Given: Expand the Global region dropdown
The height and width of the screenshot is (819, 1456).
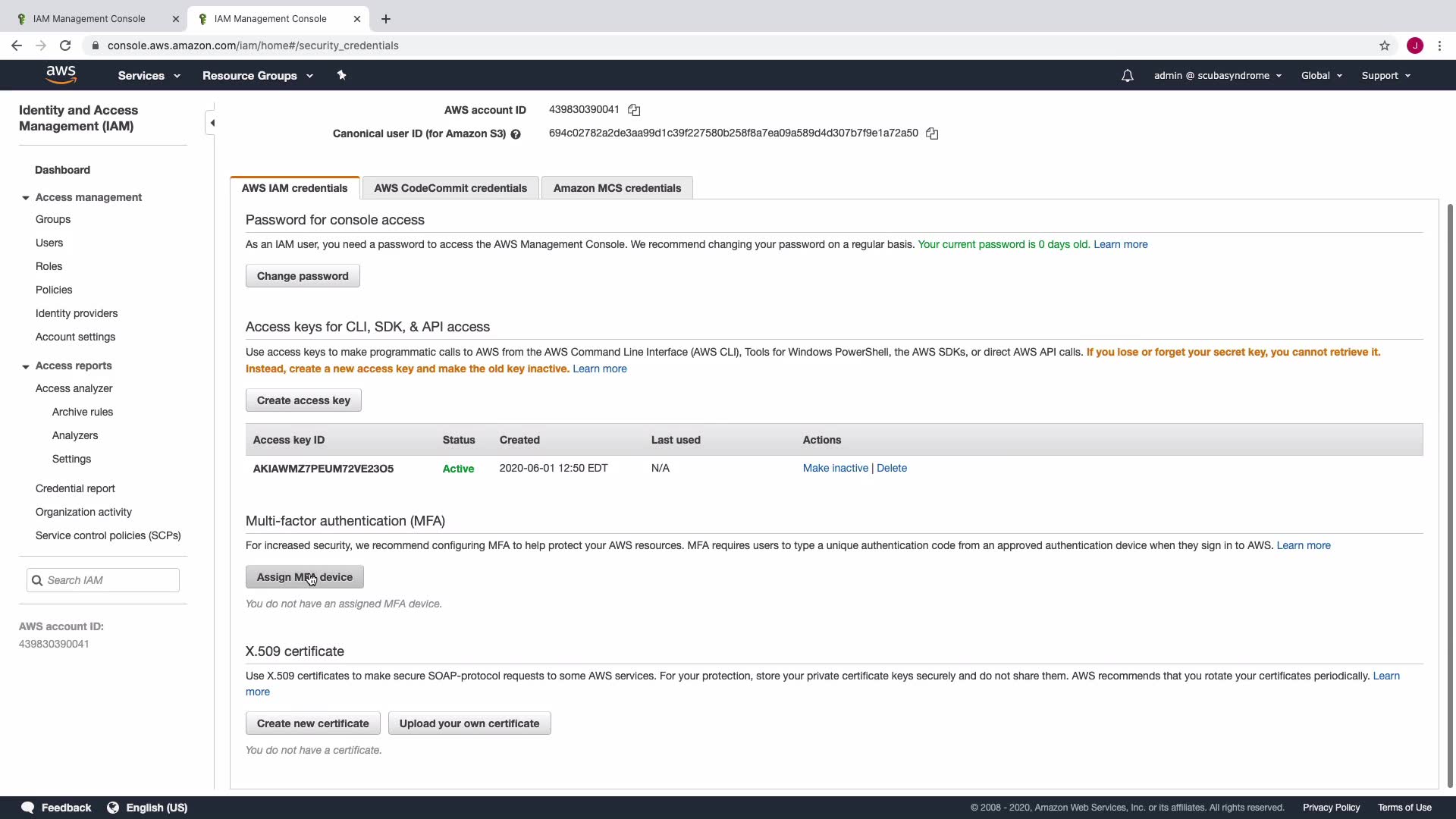Looking at the screenshot, I should pyautogui.click(x=1321, y=76).
